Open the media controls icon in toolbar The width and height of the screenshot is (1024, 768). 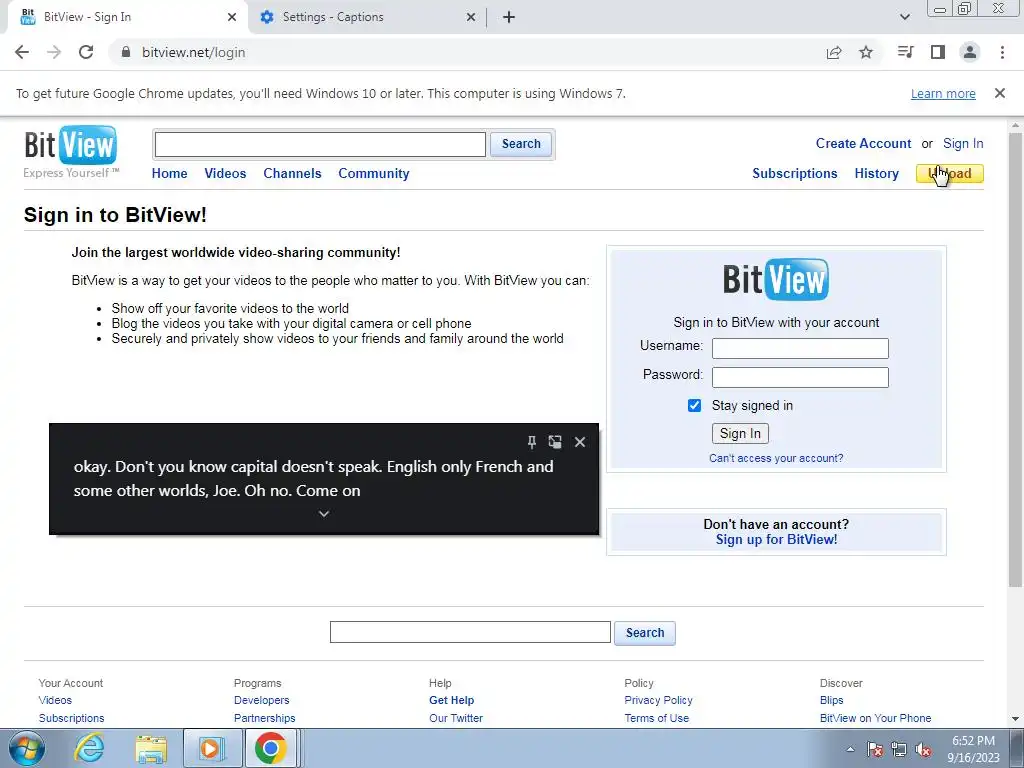[x=905, y=52]
